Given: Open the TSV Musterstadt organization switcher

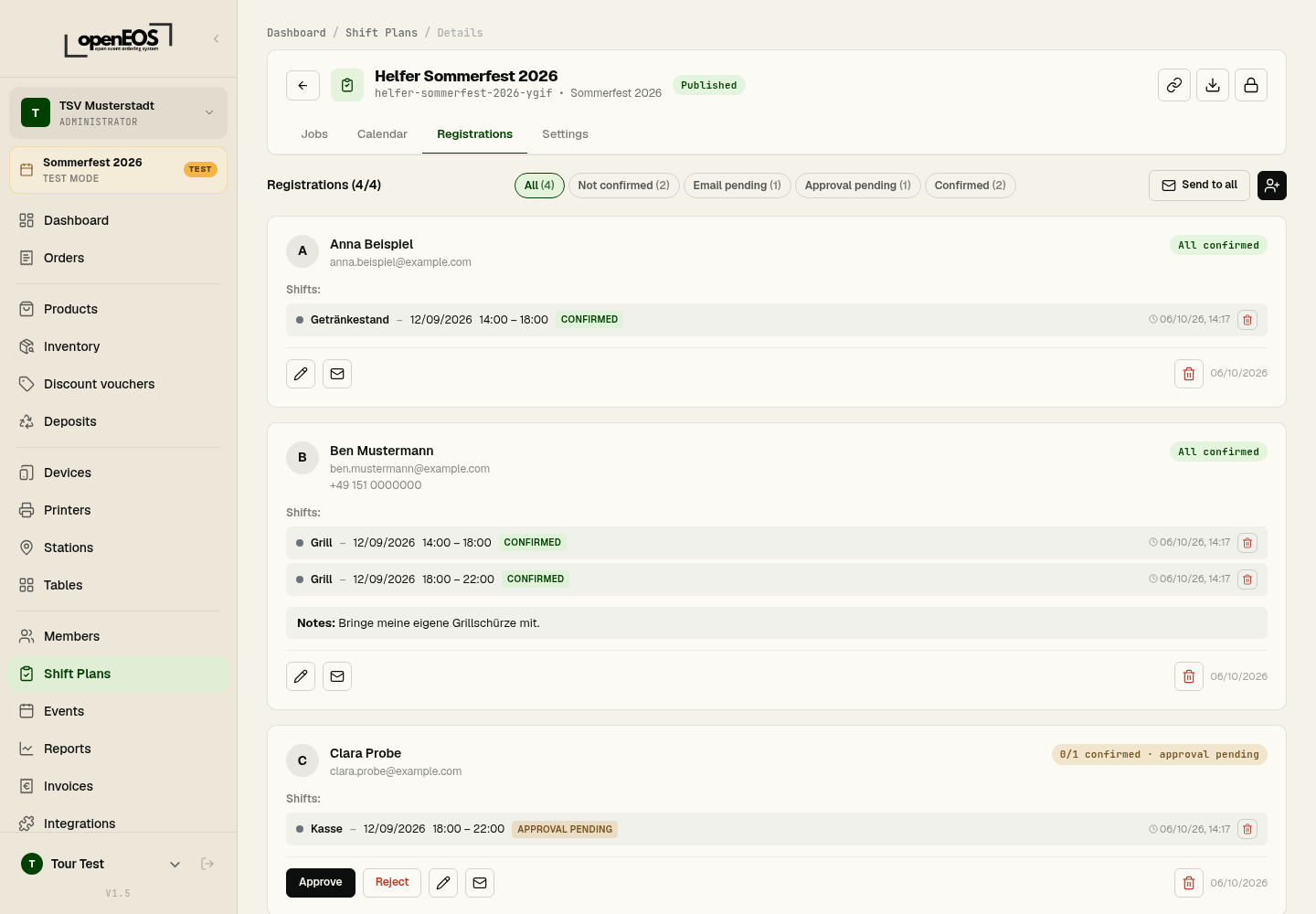Looking at the screenshot, I should coord(118,112).
